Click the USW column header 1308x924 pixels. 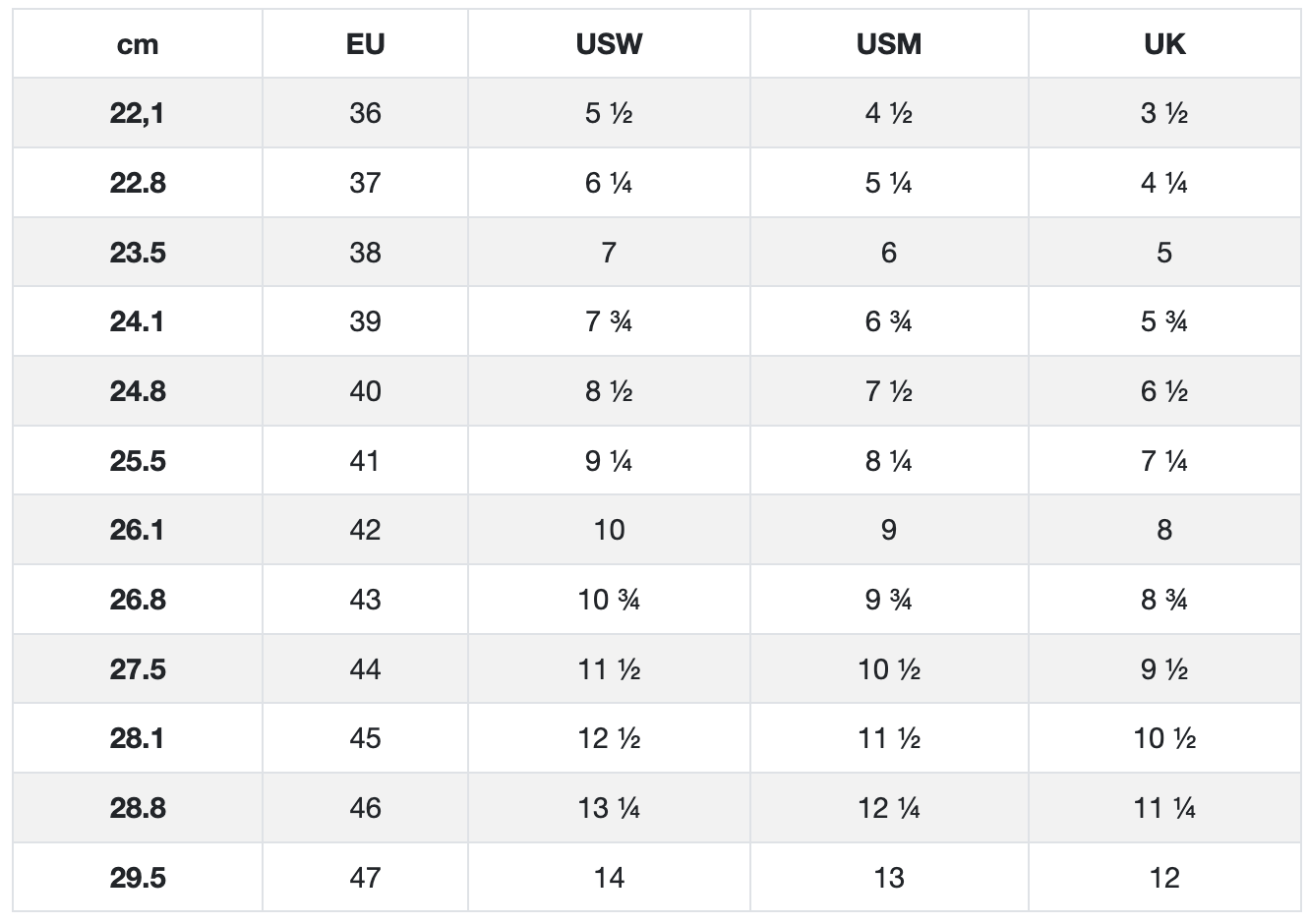point(609,44)
